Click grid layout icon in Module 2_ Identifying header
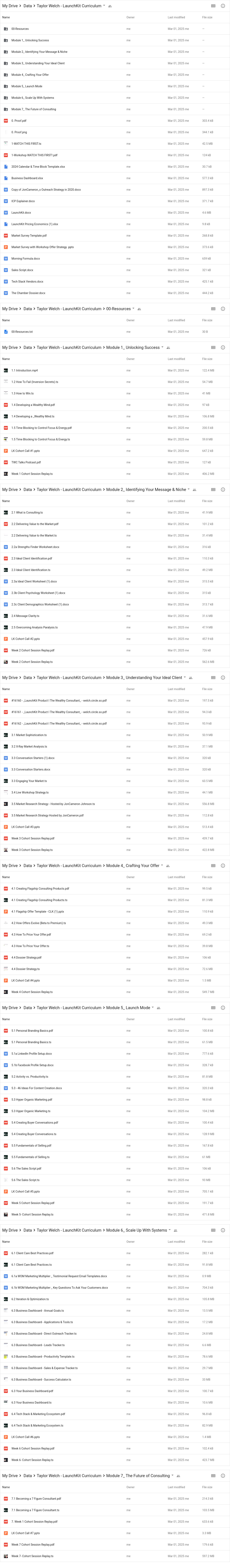230x1568 pixels. point(213,489)
